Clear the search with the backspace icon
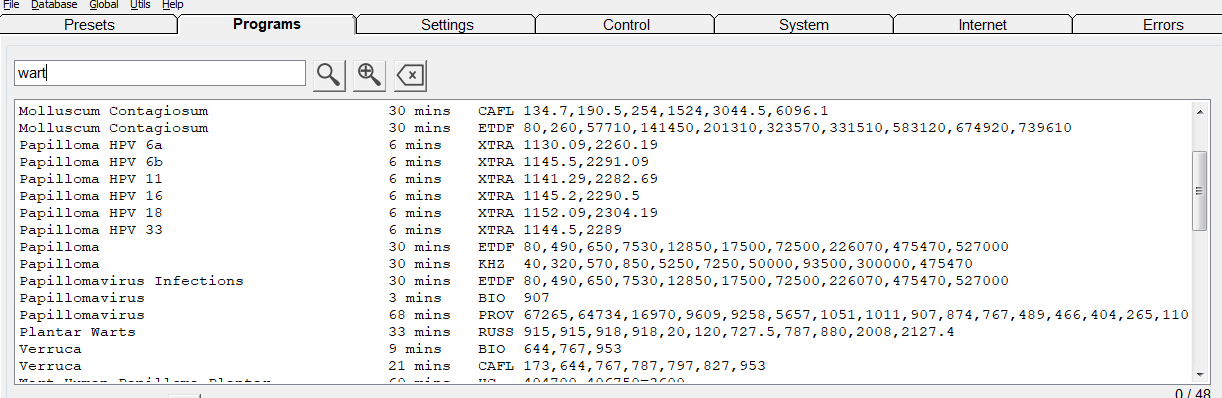 pyautogui.click(x=410, y=74)
